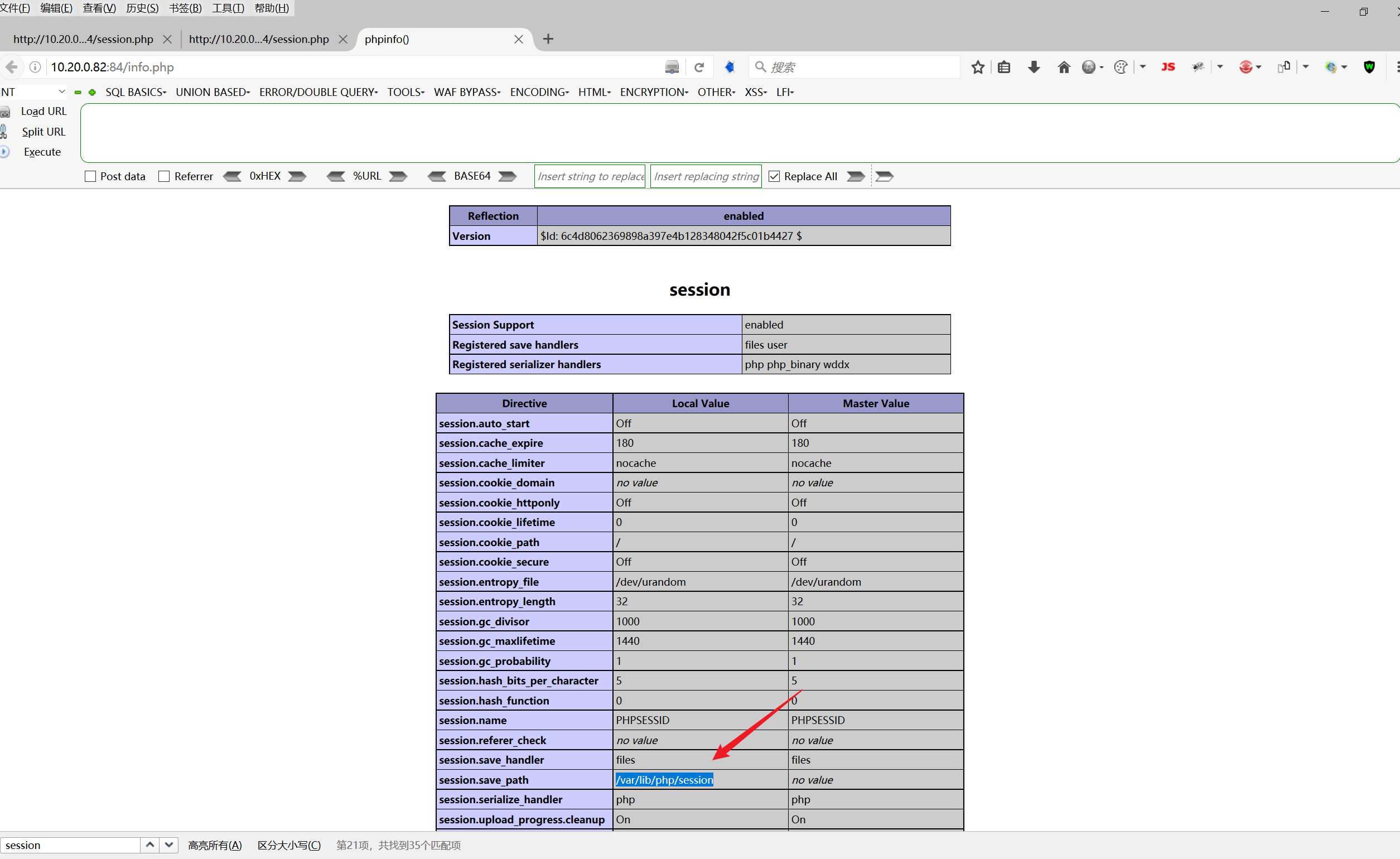Switch to the first session.php tab
Viewport: 1400px width, 859px height.
click(x=83, y=39)
